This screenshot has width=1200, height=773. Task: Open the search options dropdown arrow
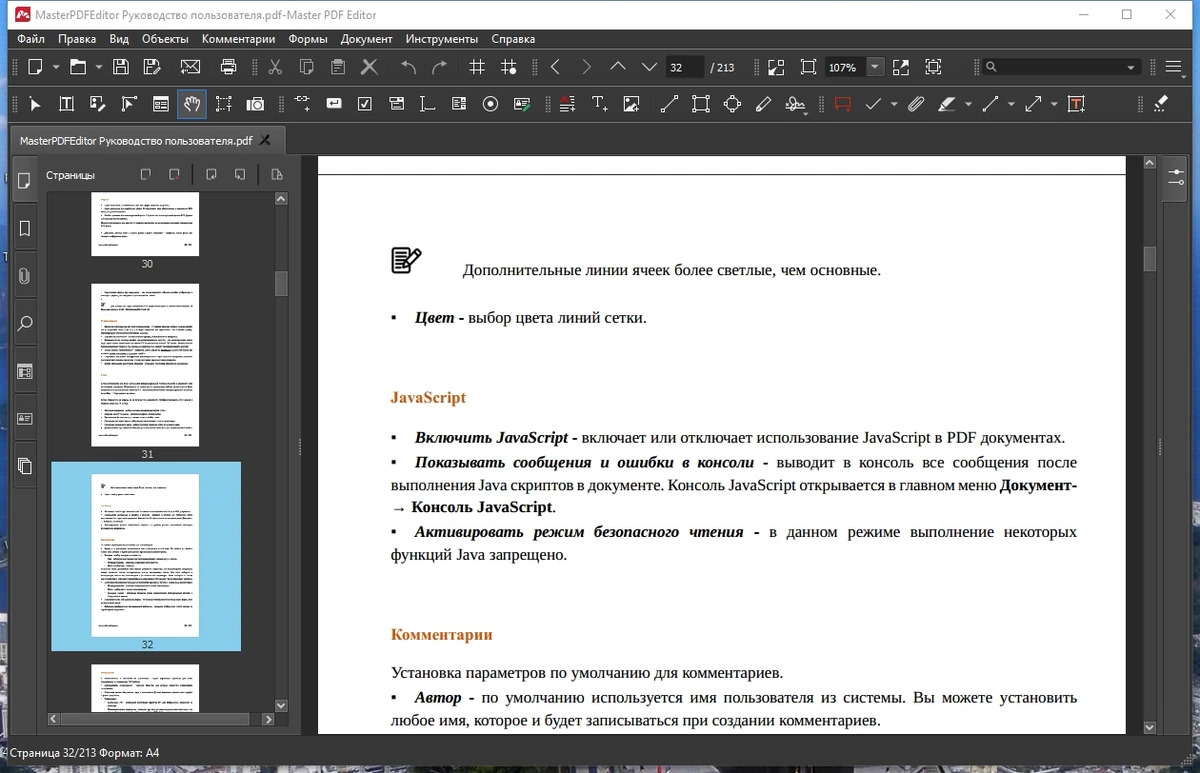click(1132, 67)
